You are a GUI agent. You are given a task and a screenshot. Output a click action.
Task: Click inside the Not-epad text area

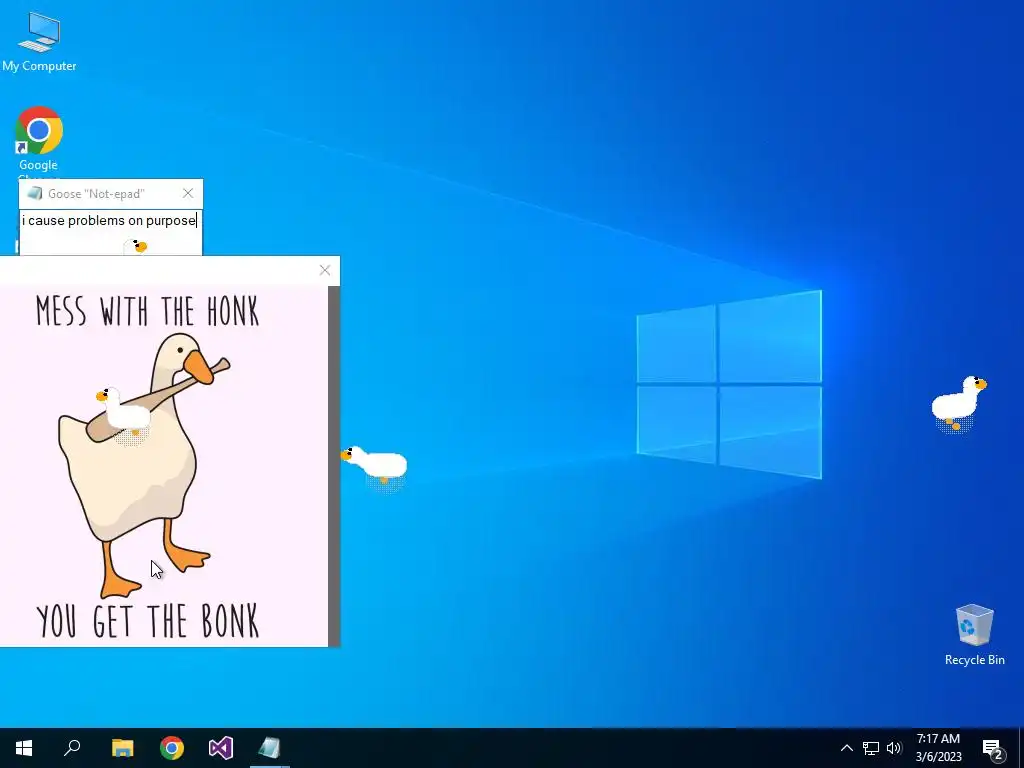(110, 232)
